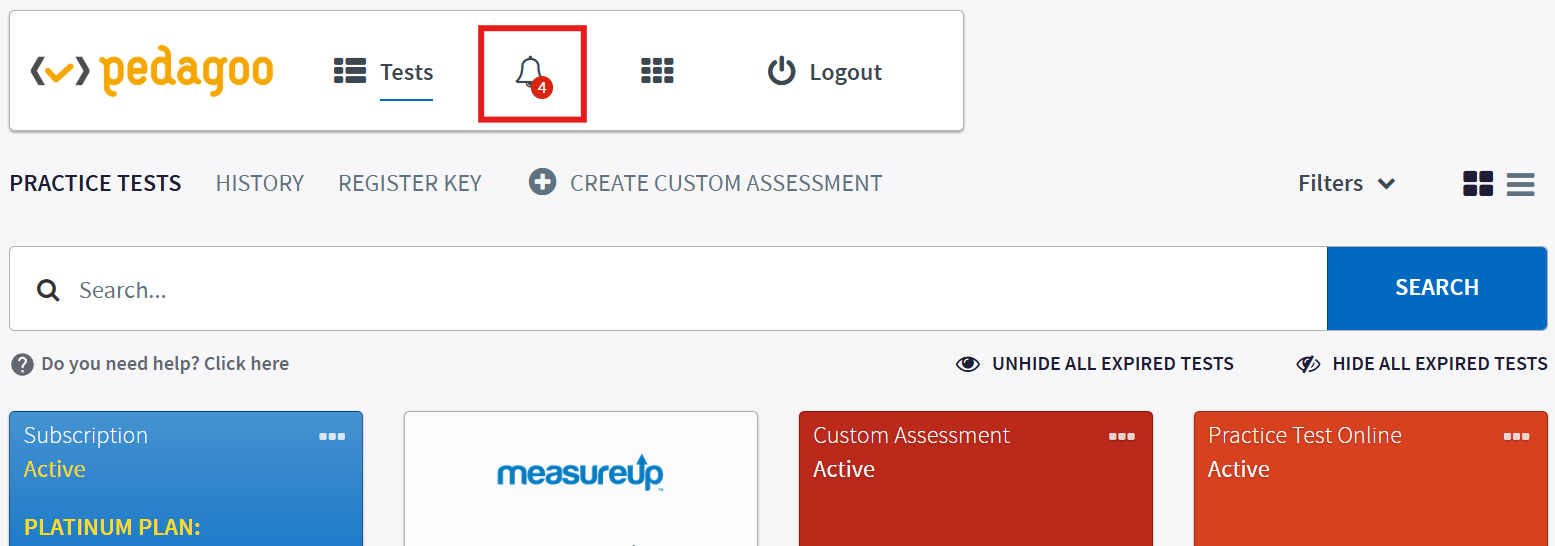
Task: Select the History tab
Action: coord(260,183)
